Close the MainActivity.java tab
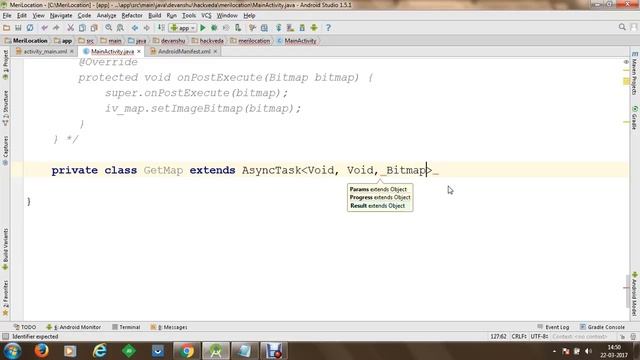640x360 pixels. [139, 51]
